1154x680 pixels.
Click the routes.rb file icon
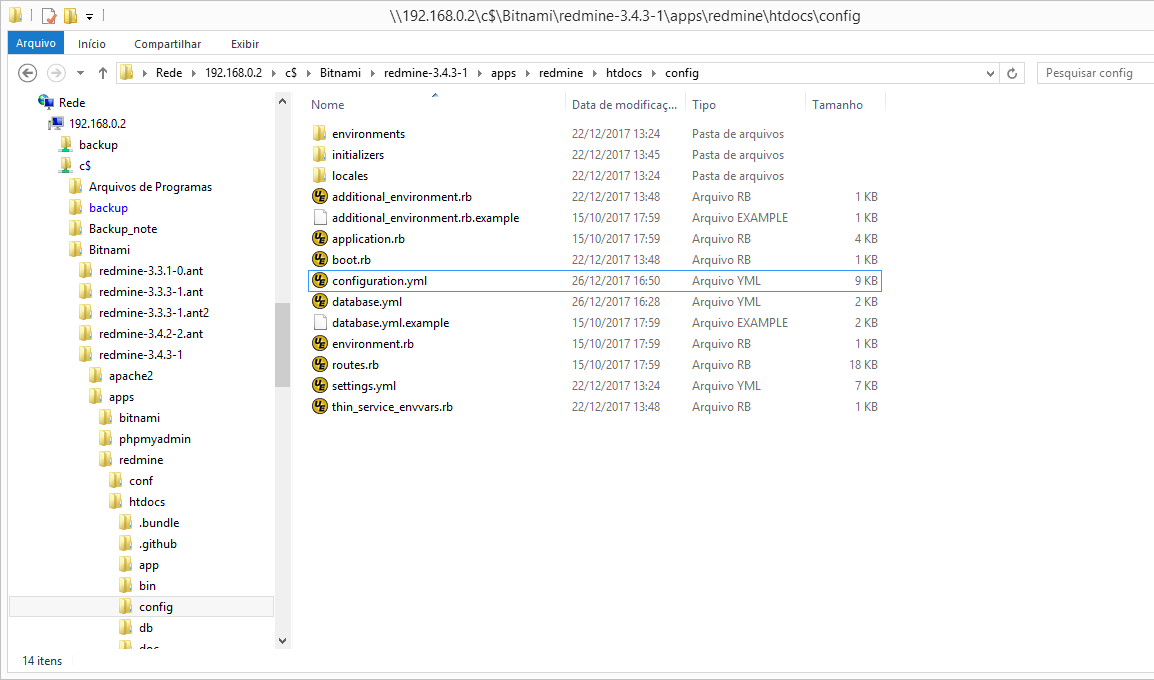click(320, 365)
